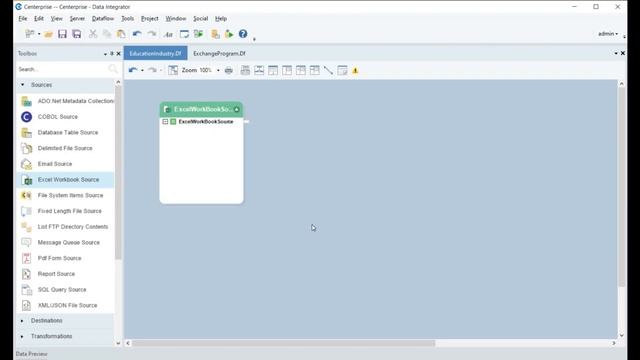The image size is (640, 360).
Task: Click Undo in the designer toolbar
Action: 133,70
